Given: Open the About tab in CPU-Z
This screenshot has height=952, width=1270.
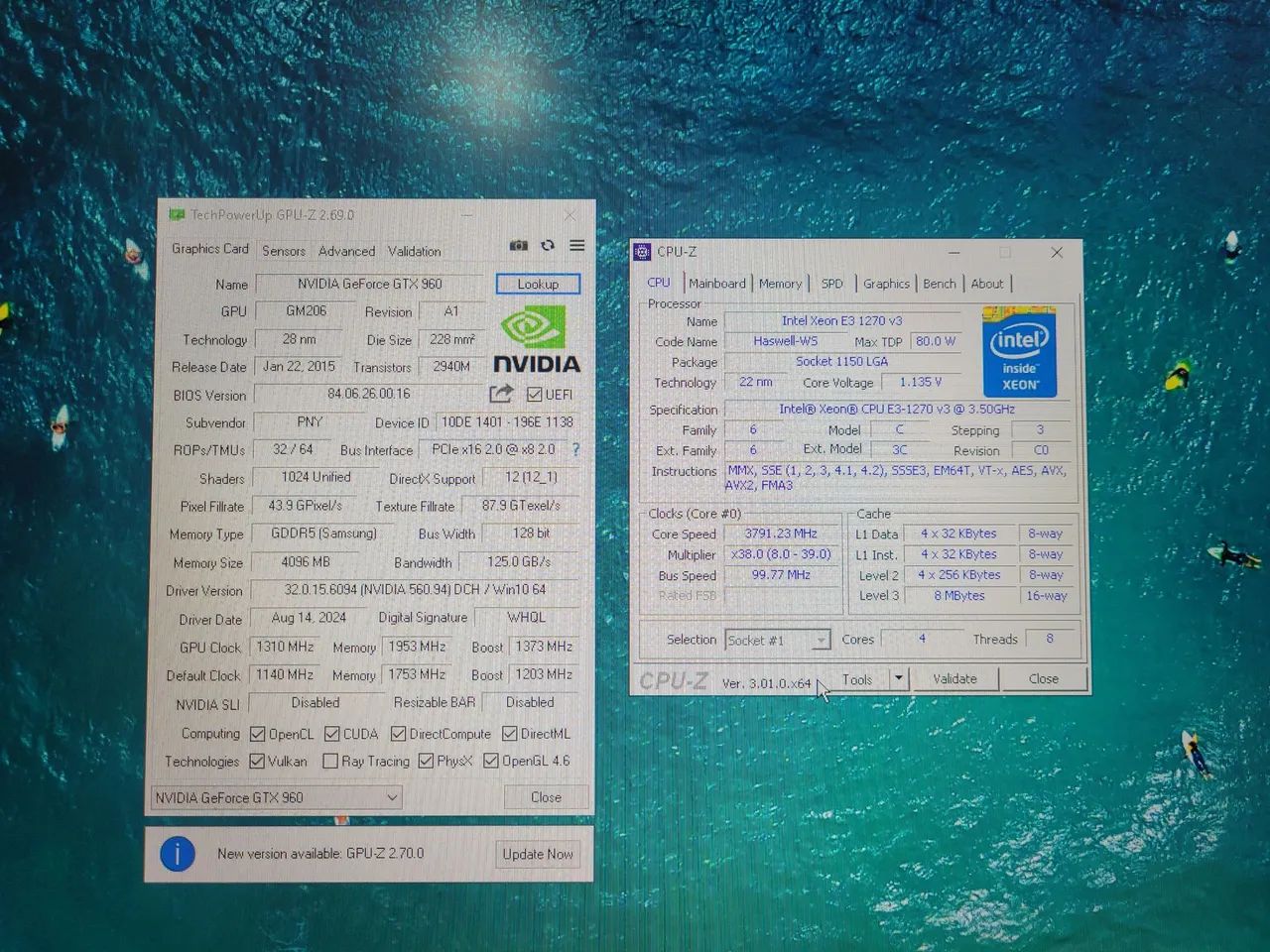Looking at the screenshot, I should pyautogui.click(x=987, y=284).
